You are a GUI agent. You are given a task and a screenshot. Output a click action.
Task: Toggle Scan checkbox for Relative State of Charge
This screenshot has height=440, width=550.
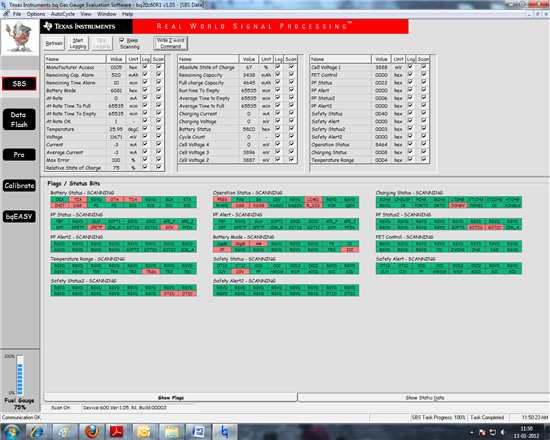pyautogui.click(x=159, y=167)
